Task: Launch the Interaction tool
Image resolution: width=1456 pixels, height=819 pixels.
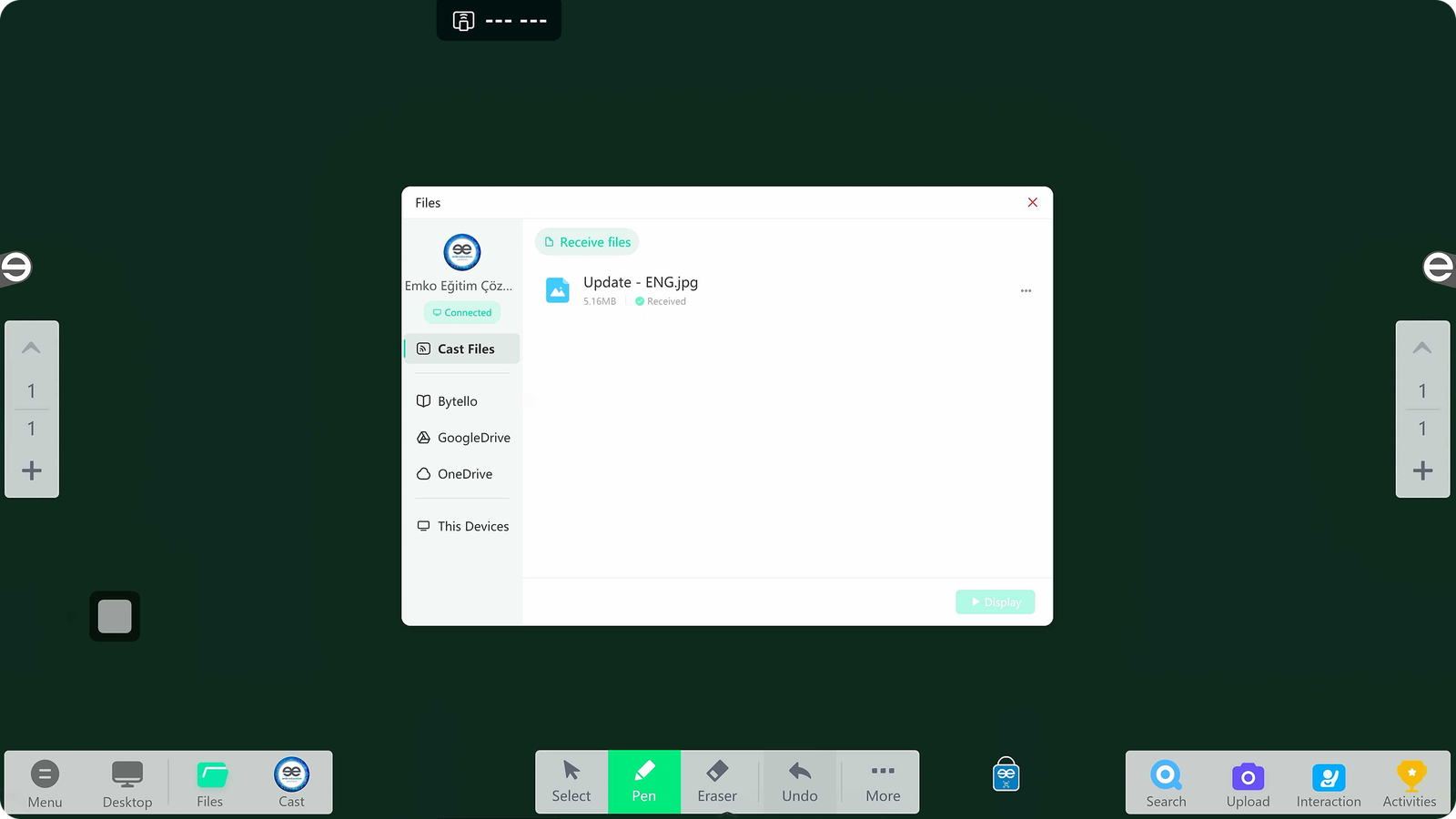Action: point(1329,783)
